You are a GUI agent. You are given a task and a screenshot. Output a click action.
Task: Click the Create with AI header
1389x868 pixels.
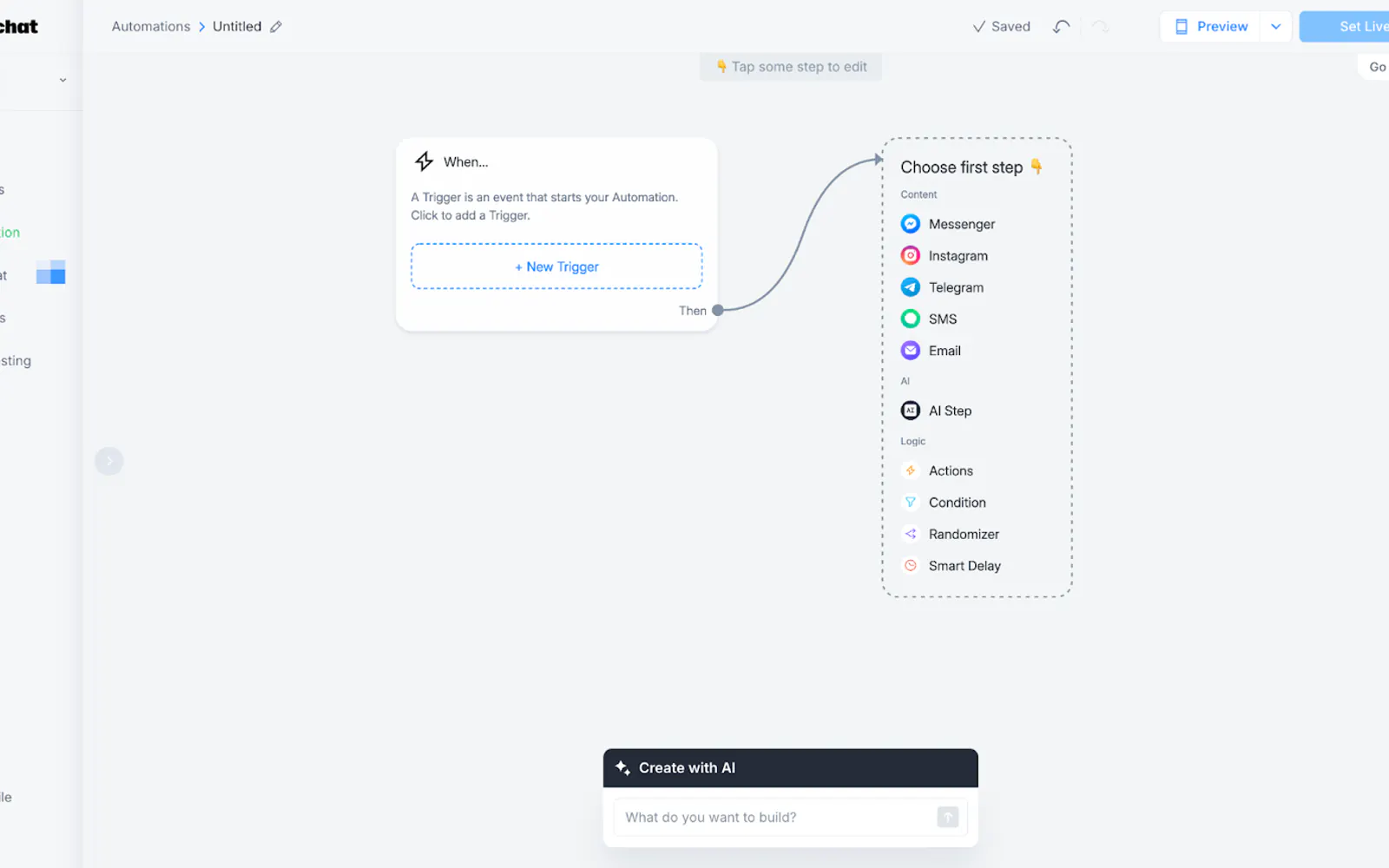click(x=790, y=768)
